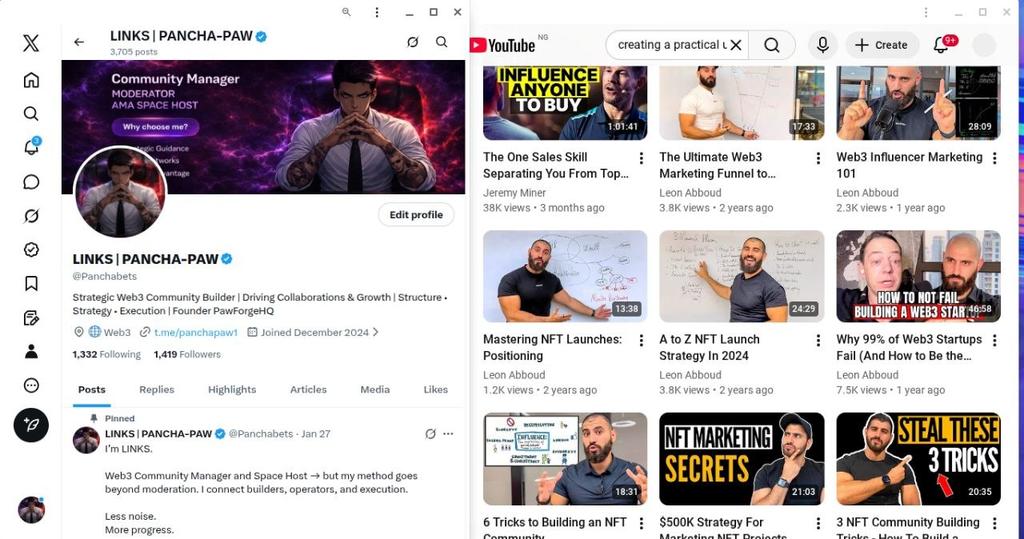The height and width of the screenshot is (539, 1024).
Task: Open menu for A to Z NFT Launch video
Action: click(x=818, y=340)
